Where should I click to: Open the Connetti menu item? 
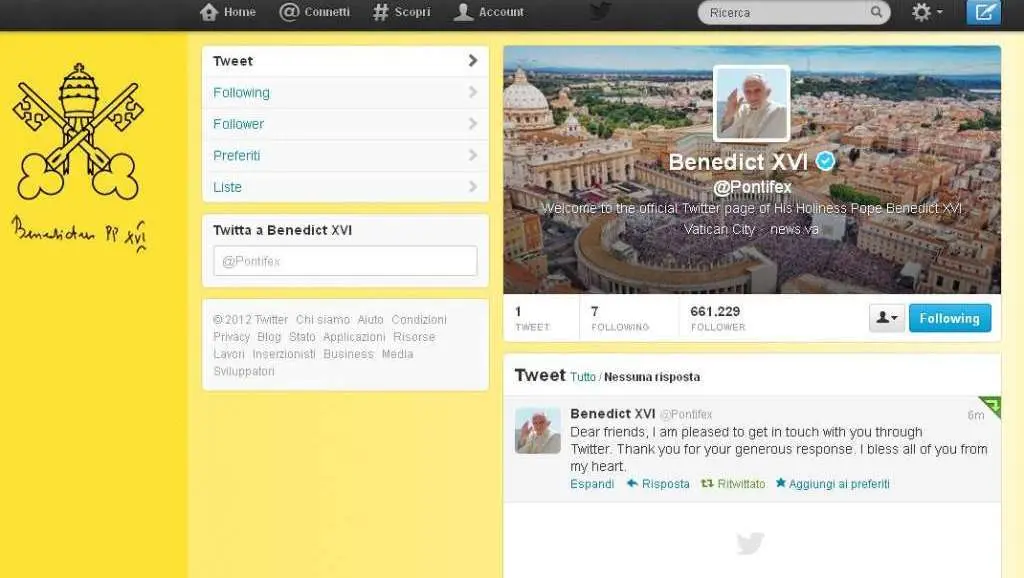[x=315, y=12]
